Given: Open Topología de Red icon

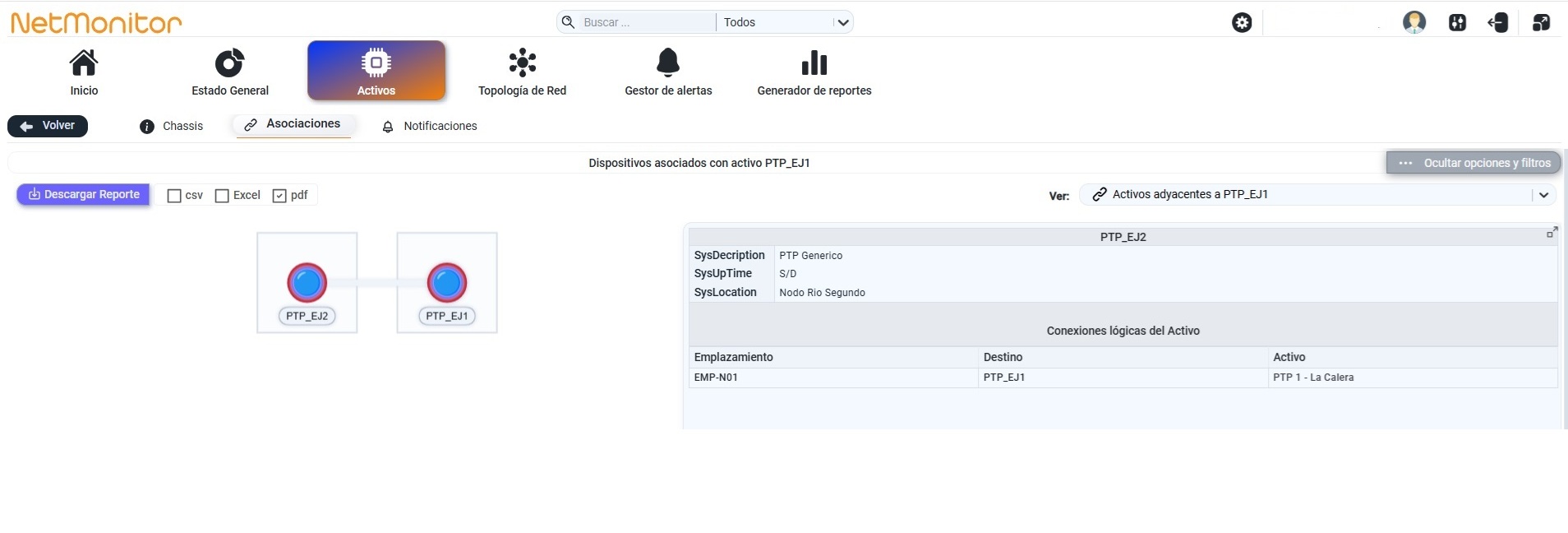Looking at the screenshot, I should (523, 63).
